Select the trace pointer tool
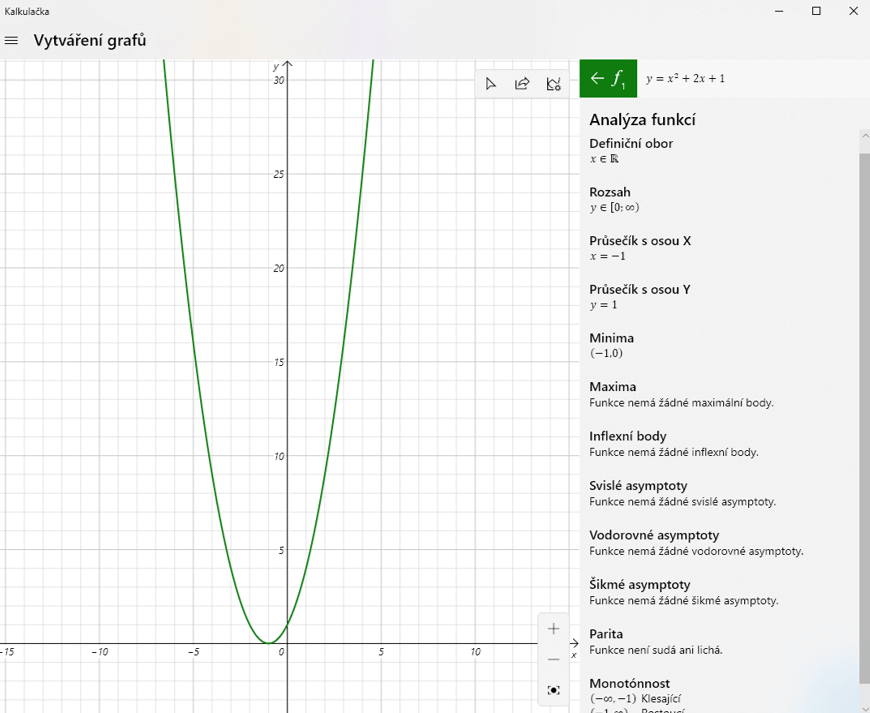Viewport: 870px width, 713px height. tap(490, 84)
